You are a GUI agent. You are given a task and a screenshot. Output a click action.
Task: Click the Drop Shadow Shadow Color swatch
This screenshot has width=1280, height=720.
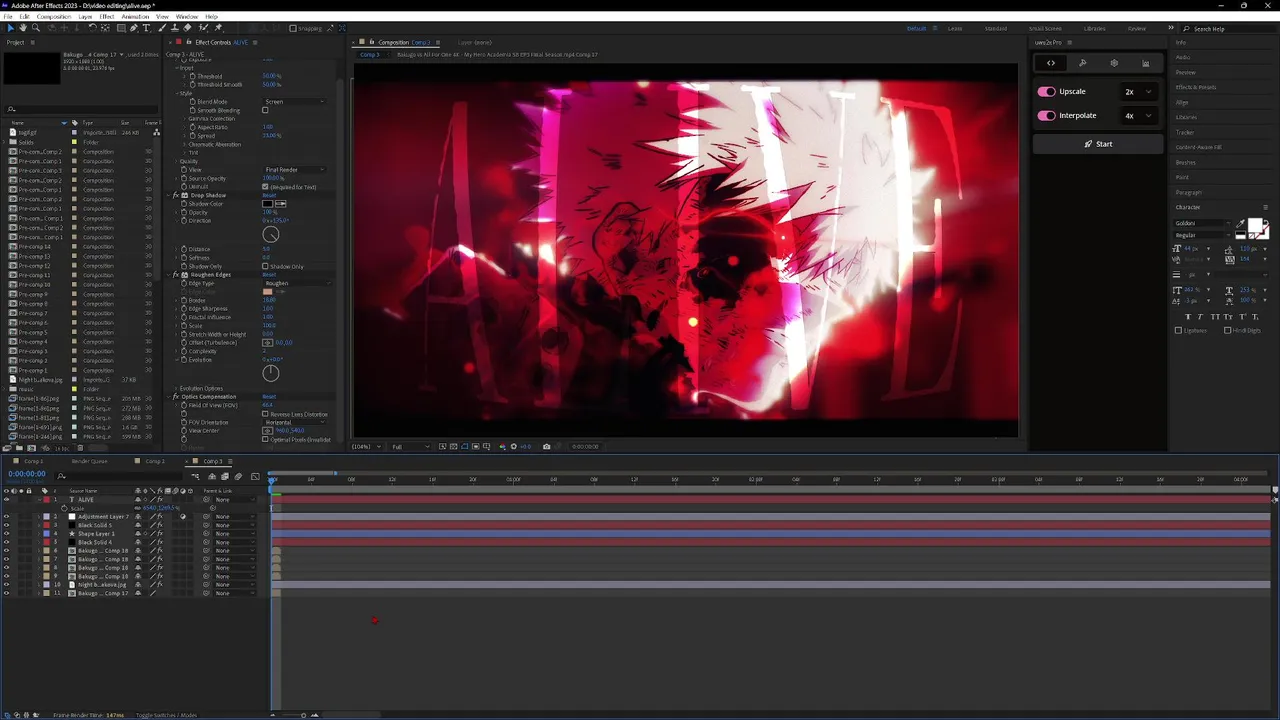click(267, 204)
